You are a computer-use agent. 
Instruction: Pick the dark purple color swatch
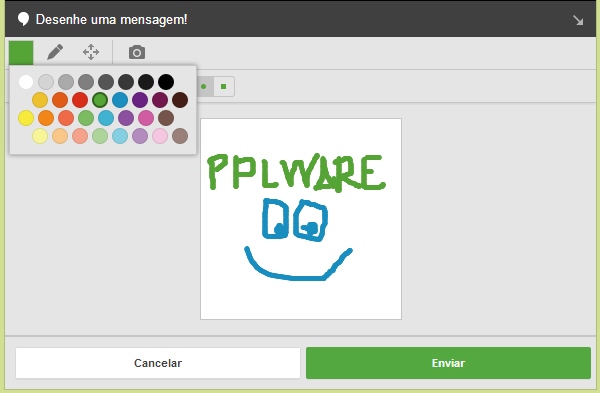tap(140, 100)
